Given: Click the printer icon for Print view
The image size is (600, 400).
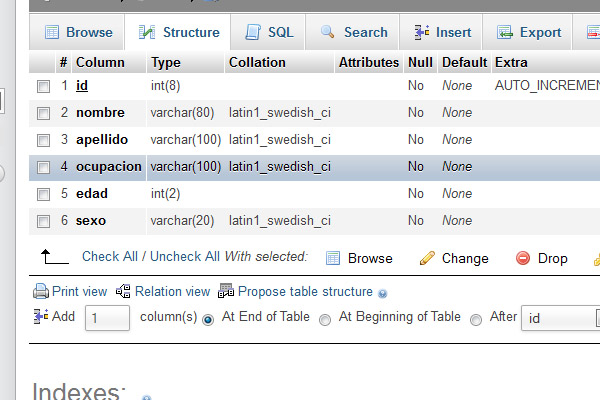Looking at the screenshot, I should [41, 292].
